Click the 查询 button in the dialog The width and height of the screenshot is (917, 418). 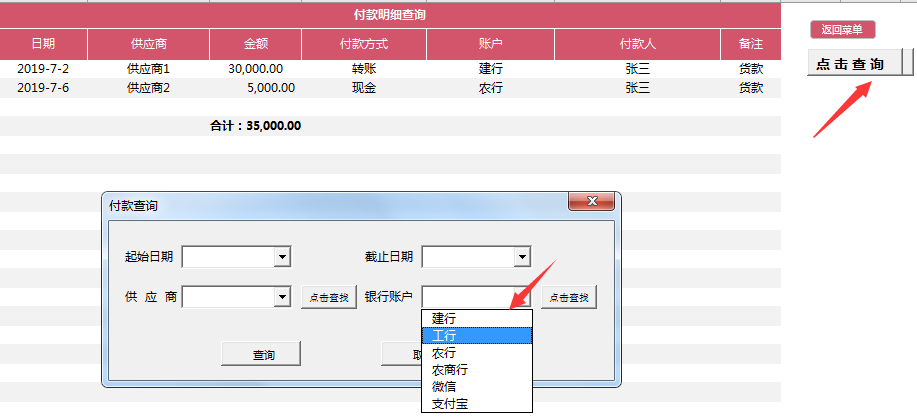(261, 354)
